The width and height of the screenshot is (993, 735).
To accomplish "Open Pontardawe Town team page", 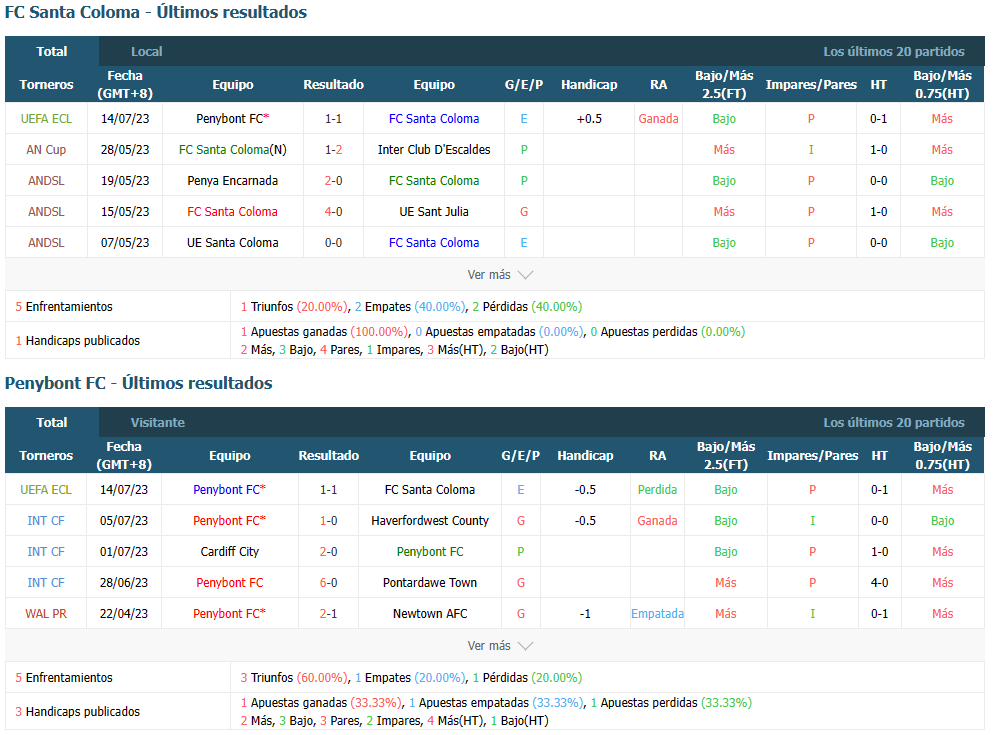I will [x=430, y=582].
